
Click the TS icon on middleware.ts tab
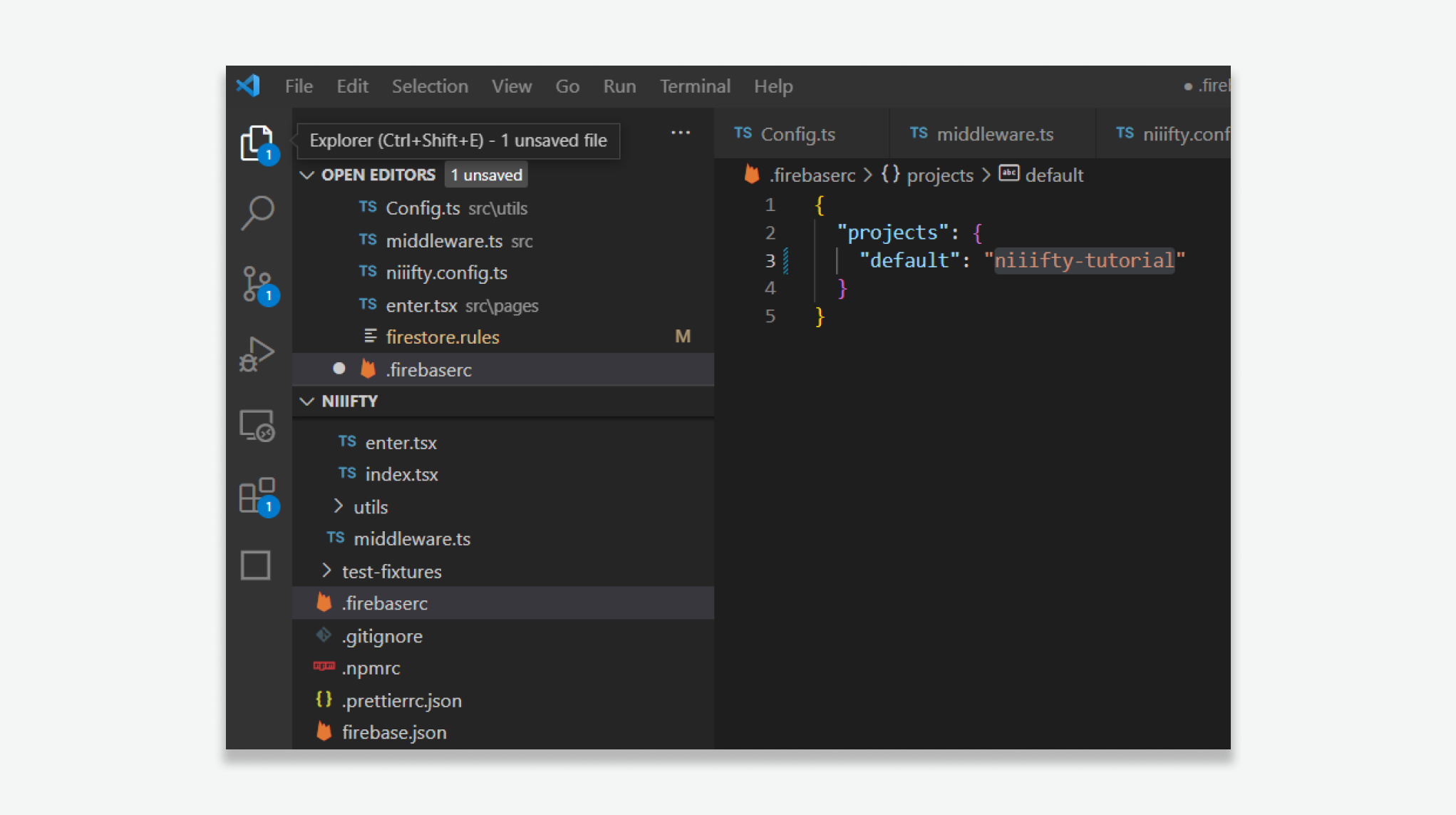919,133
